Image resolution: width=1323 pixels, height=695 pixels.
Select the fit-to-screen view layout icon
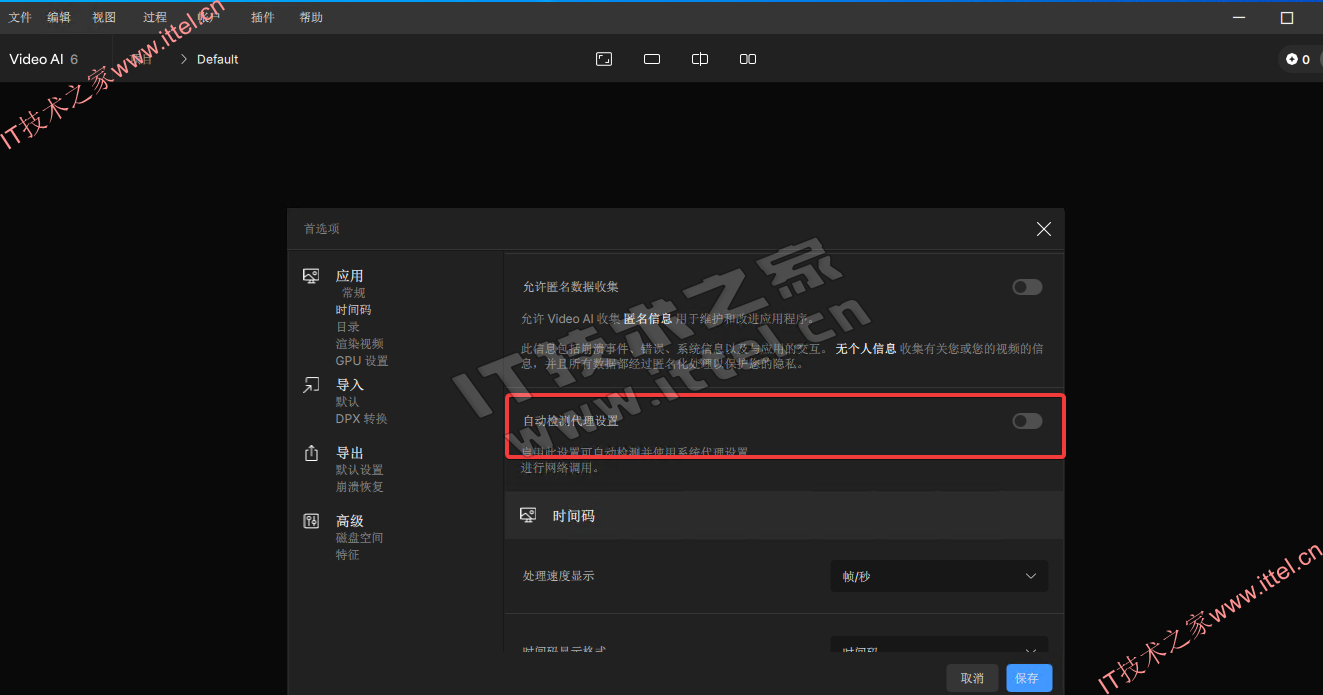click(604, 59)
